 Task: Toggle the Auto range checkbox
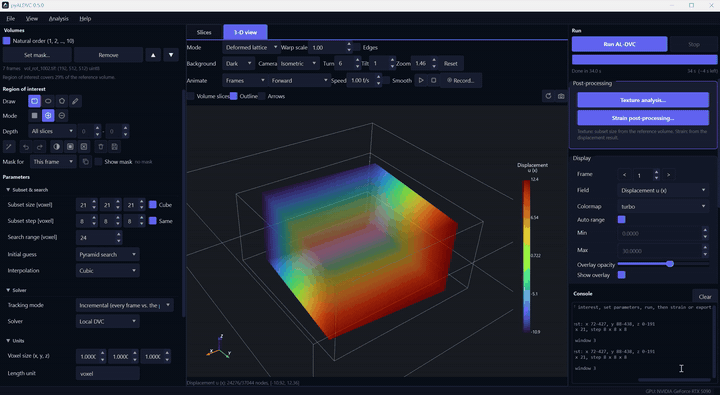coord(622,220)
